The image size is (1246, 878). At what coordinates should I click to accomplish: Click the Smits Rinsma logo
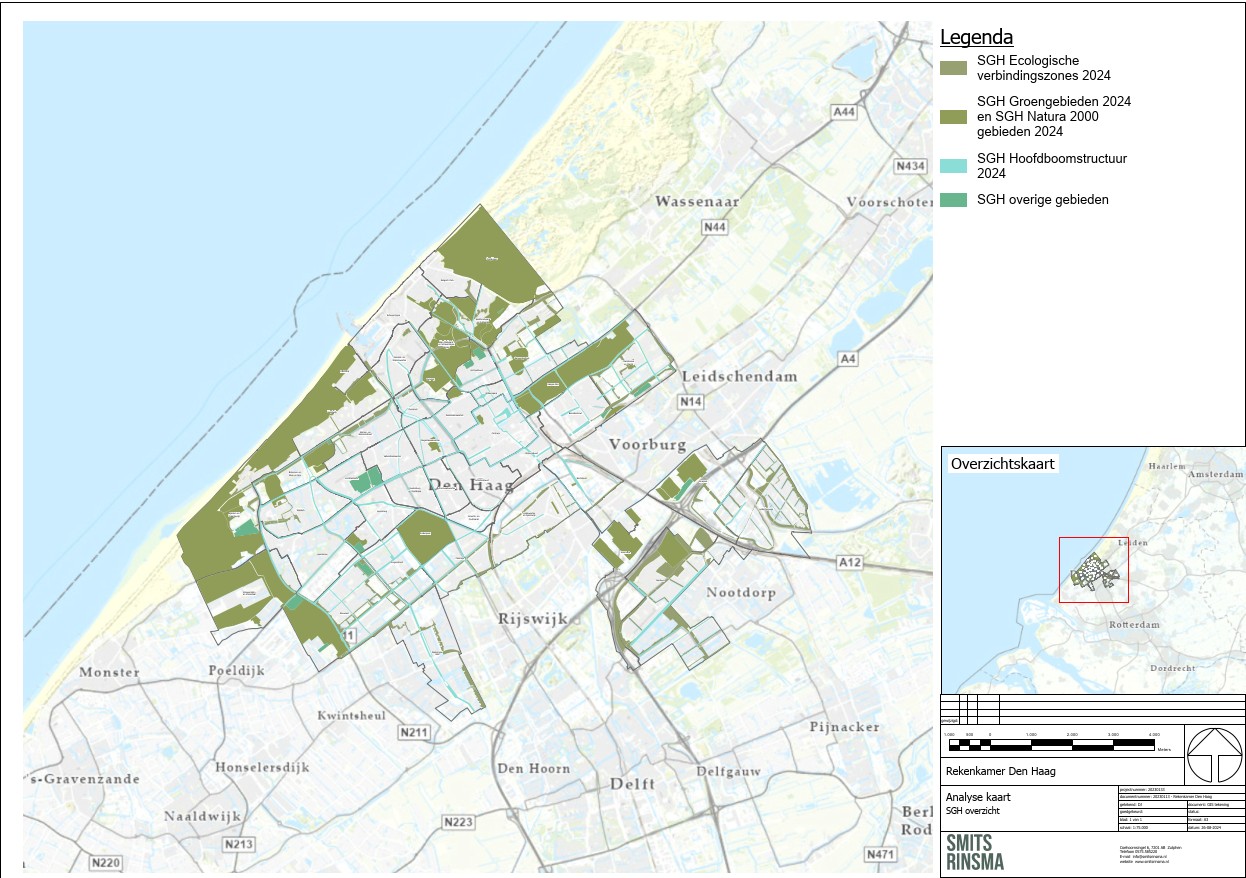pyautogui.click(x=975, y=851)
